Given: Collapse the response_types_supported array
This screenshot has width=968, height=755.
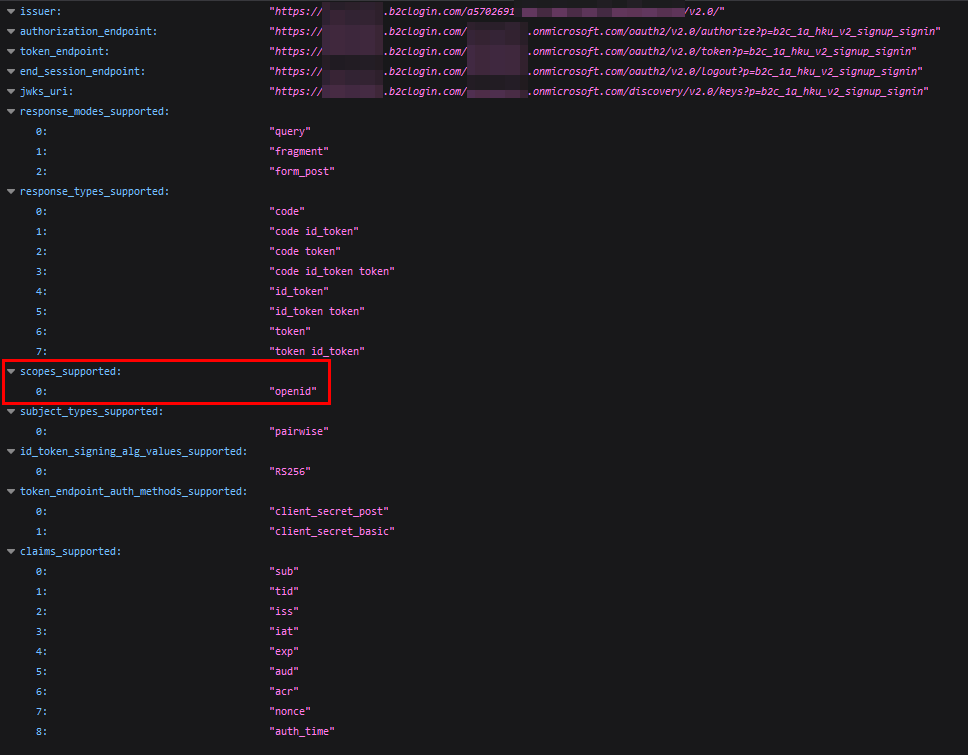Looking at the screenshot, I should pos(9,191).
